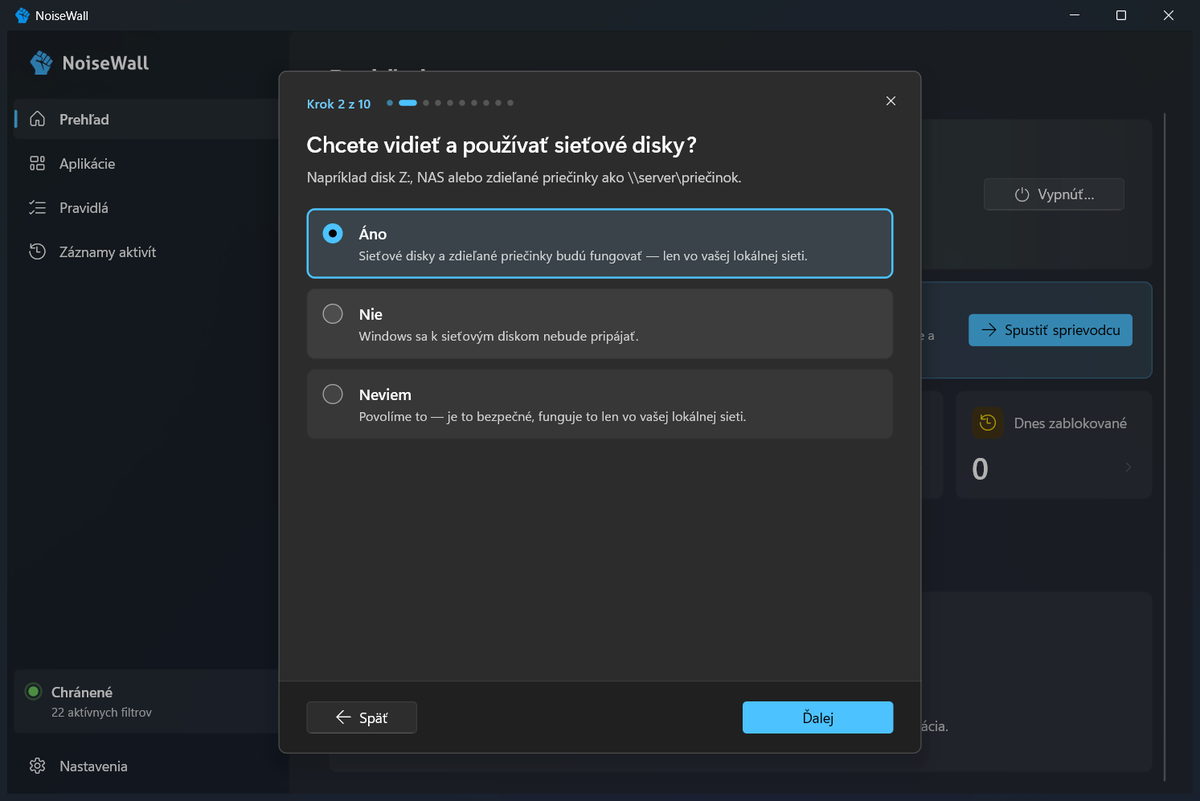The image size is (1200, 801).
Task: Expand the Dnes zablokované card chevron
Action: (1129, 467)
